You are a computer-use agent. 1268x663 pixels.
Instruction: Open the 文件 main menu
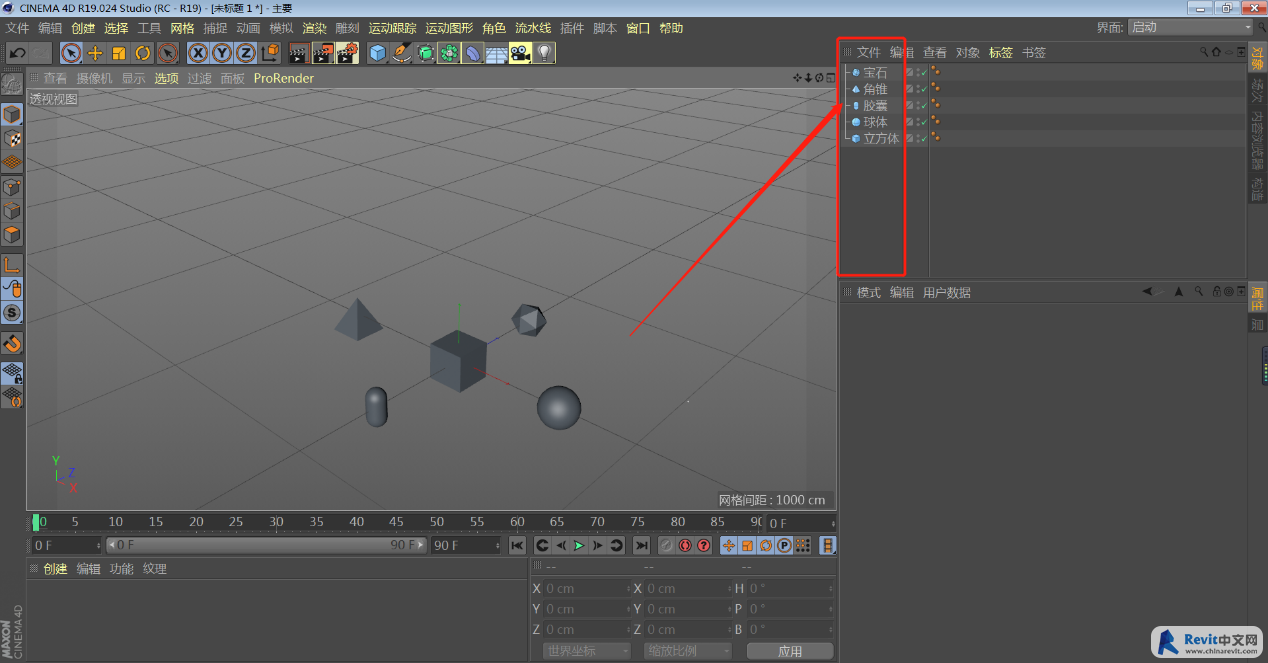click(x=18, y=28)
